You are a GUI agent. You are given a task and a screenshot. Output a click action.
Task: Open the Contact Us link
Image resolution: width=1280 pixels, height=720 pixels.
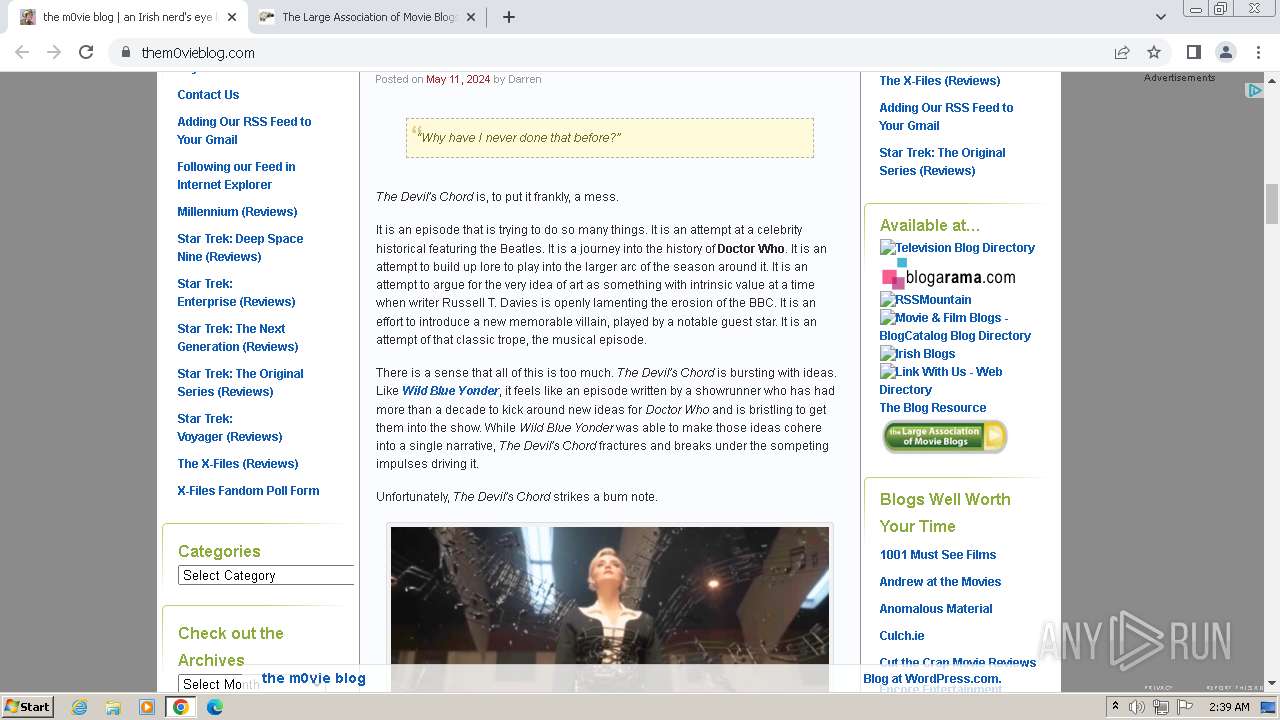tap(208, 94)
